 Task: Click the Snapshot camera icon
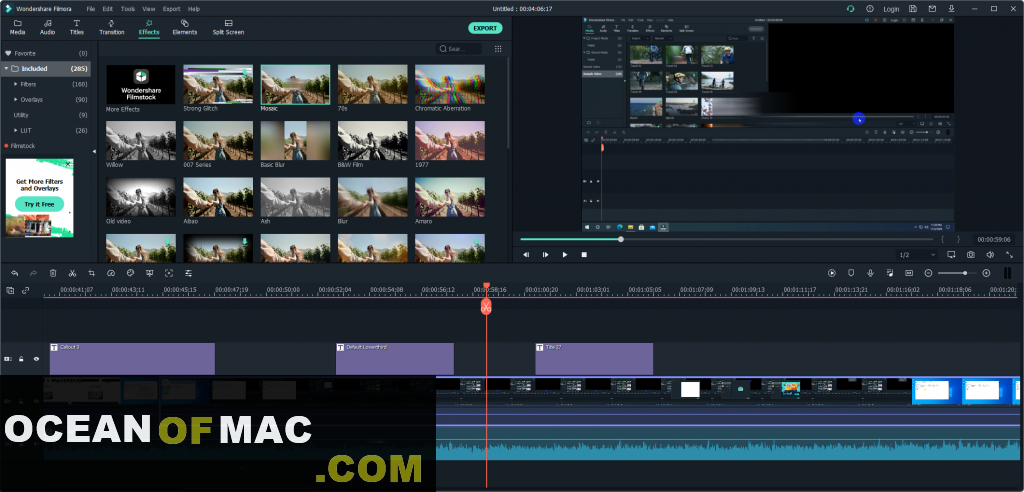[971, 255]
